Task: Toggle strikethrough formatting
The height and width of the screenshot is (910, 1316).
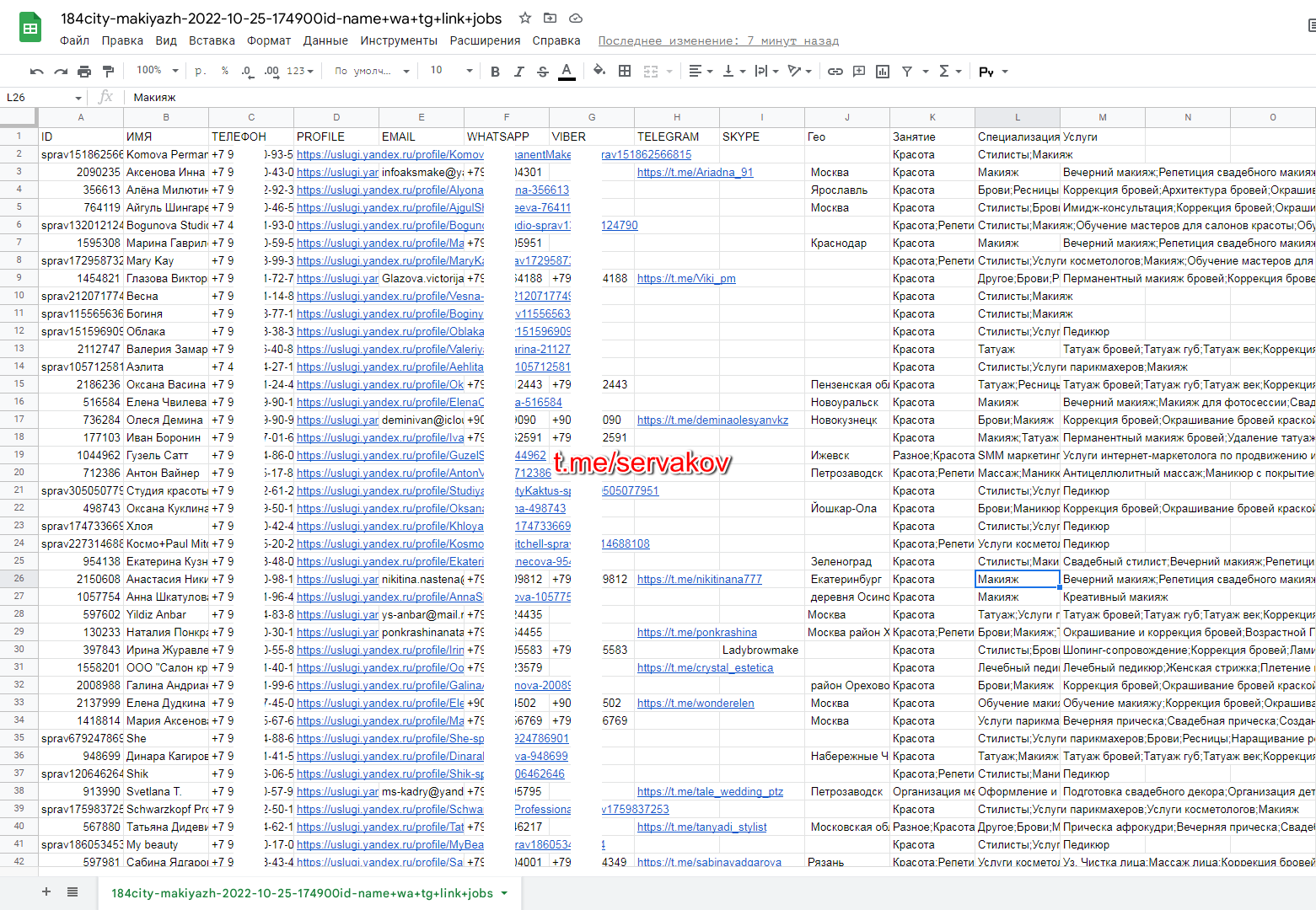Action: (542, 72)
